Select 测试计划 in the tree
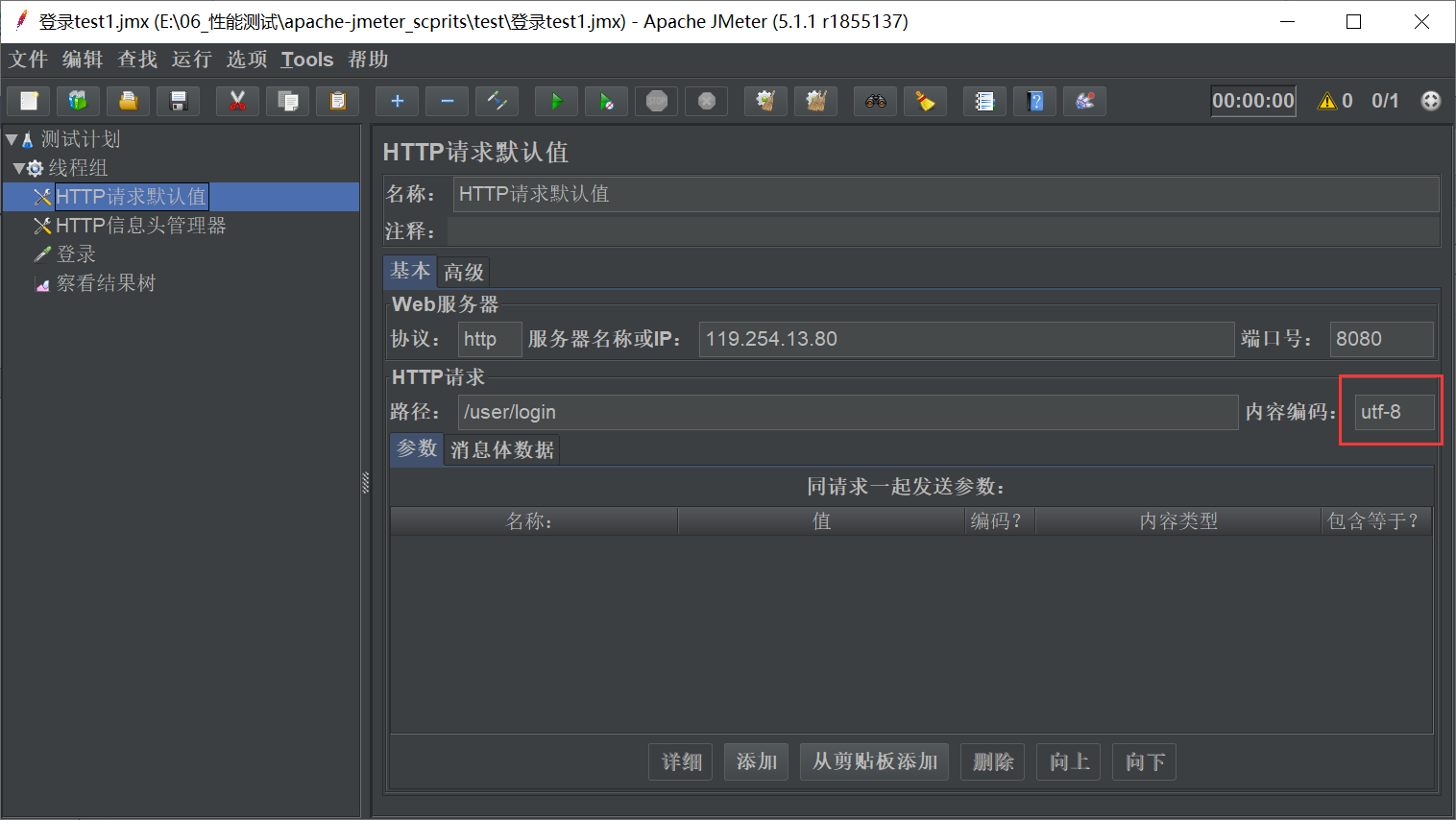 81,139
